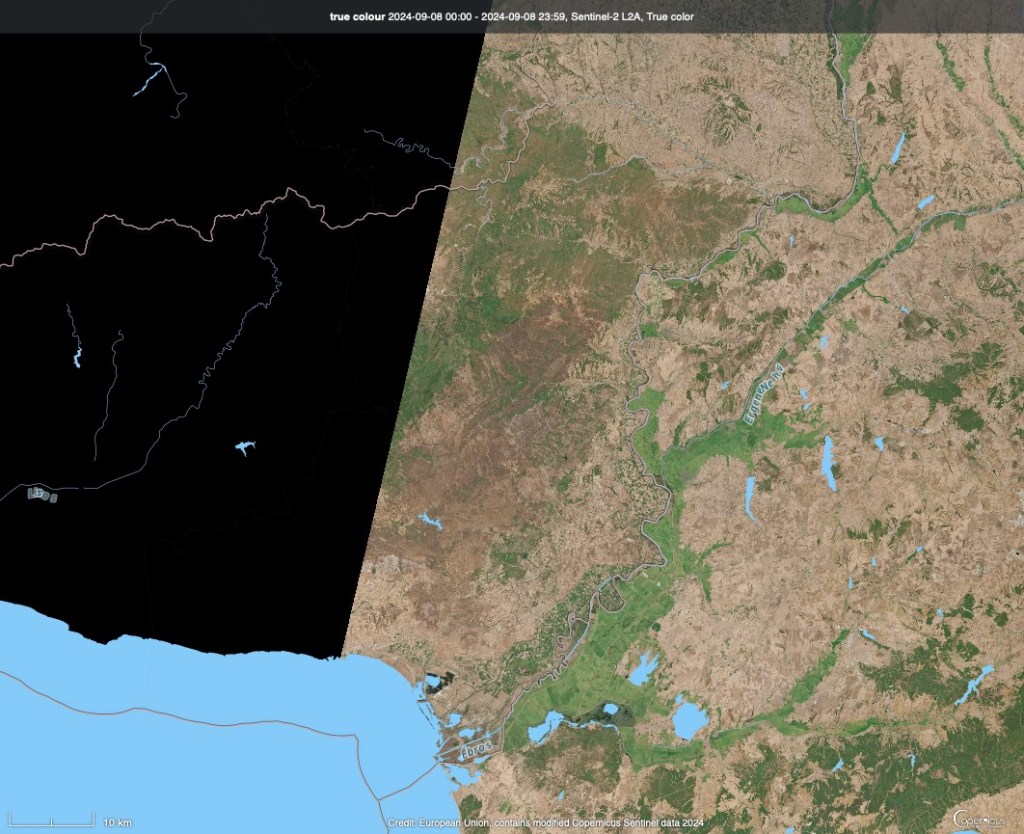The width and height of the screenshot is (1024, 834).
Task: Click the small lake in the black no-data area
Action: point(244,449)
